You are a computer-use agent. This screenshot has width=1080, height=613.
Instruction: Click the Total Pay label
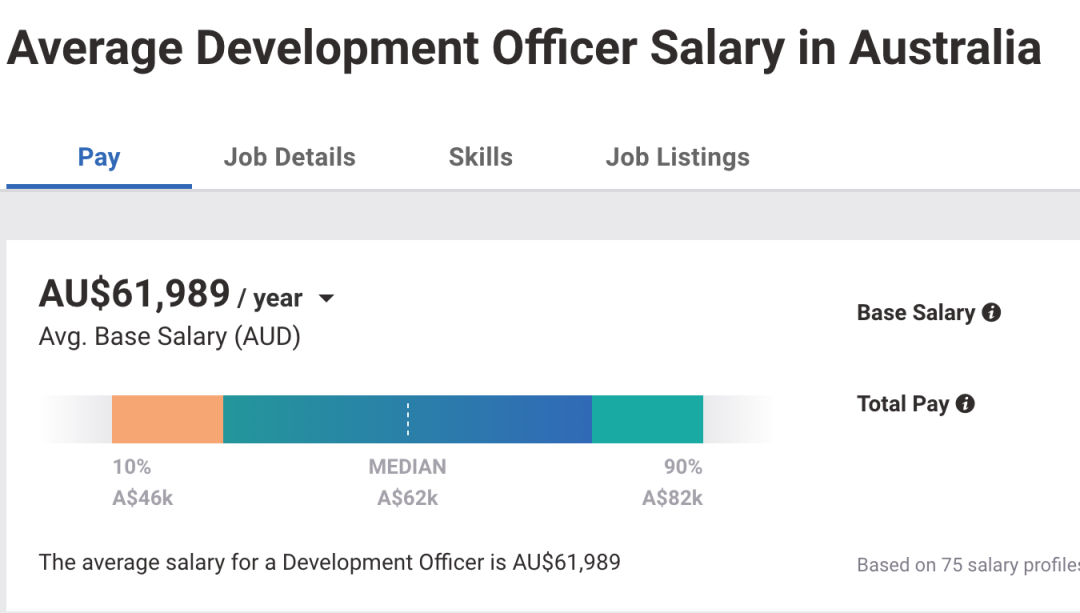point(902,404)
